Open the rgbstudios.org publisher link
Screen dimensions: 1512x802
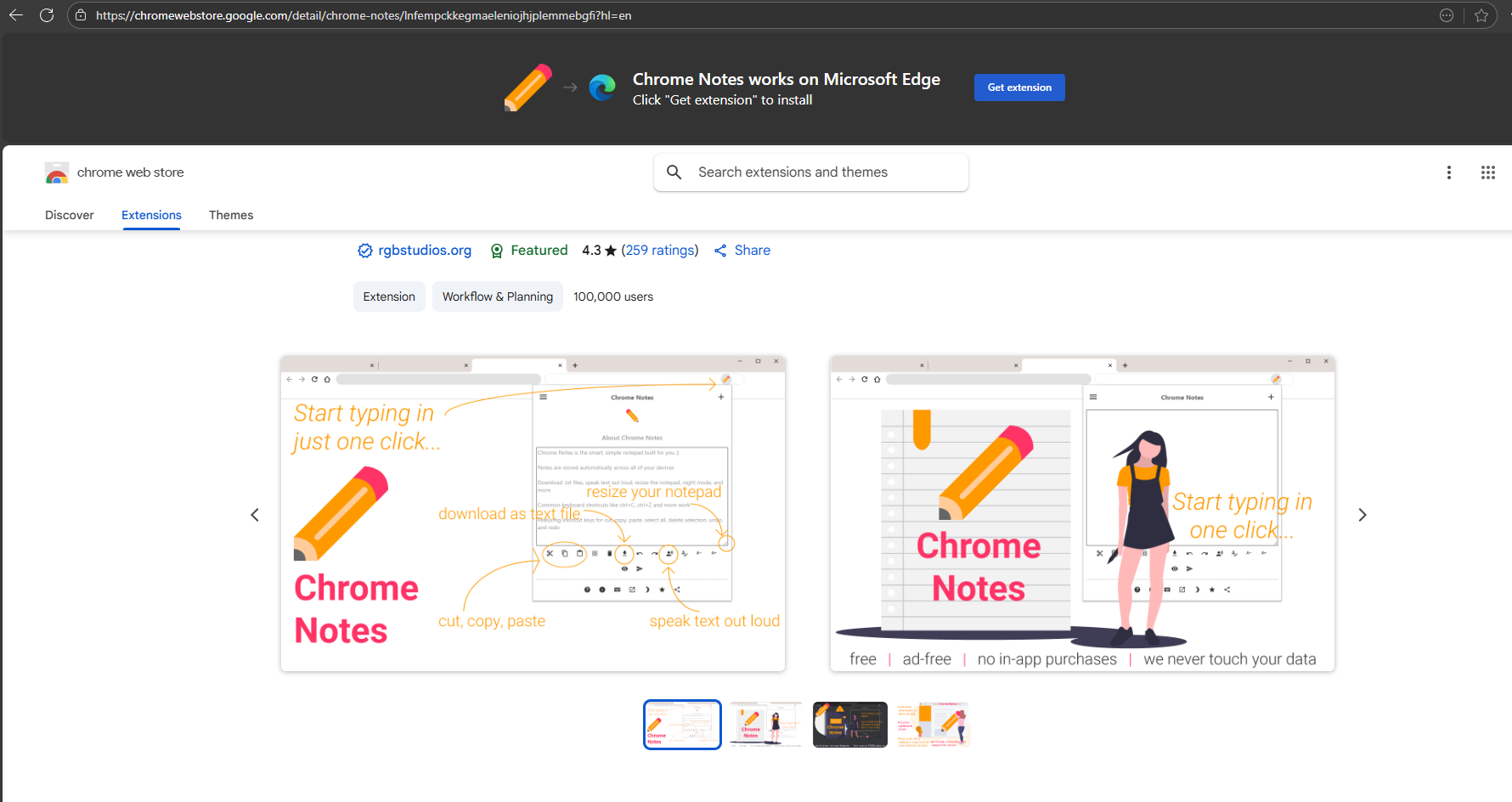coord(424,251)
